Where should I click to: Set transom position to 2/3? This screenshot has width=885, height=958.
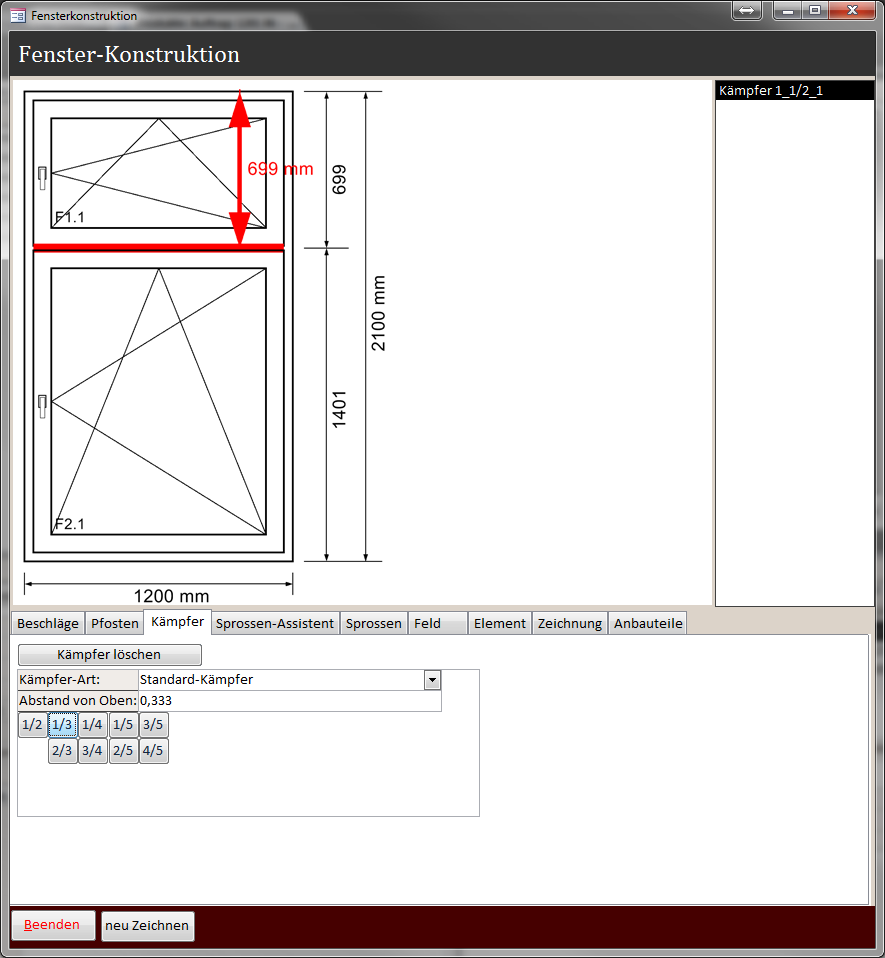[62, 750]
